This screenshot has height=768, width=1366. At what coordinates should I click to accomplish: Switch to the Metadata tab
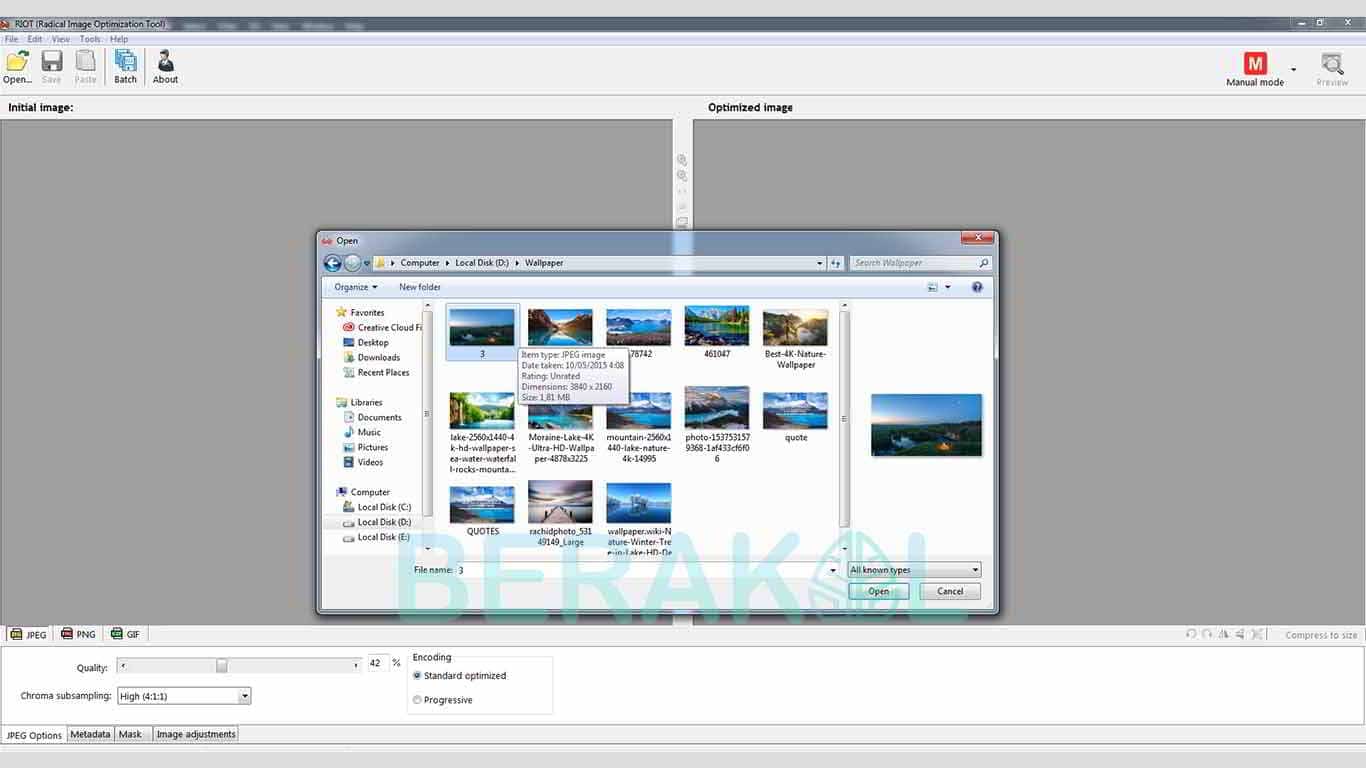click(x=90, y=734)
